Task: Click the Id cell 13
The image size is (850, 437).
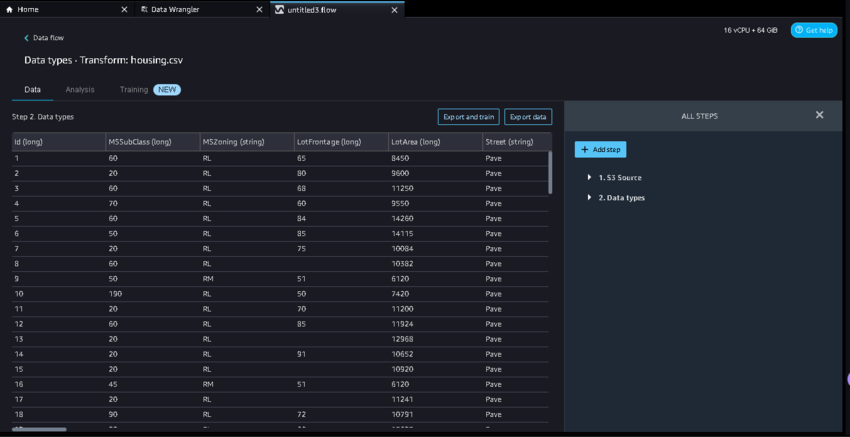Action: click(x=17, y=339)
